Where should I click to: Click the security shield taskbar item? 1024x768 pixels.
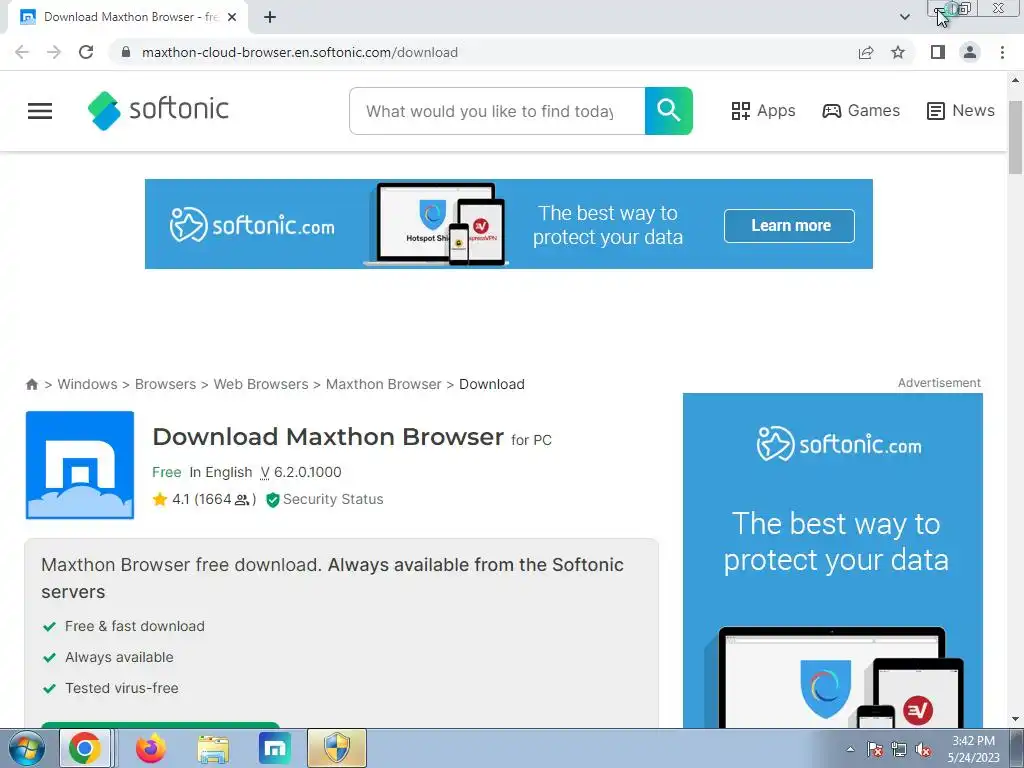click(x=337, y=748)
